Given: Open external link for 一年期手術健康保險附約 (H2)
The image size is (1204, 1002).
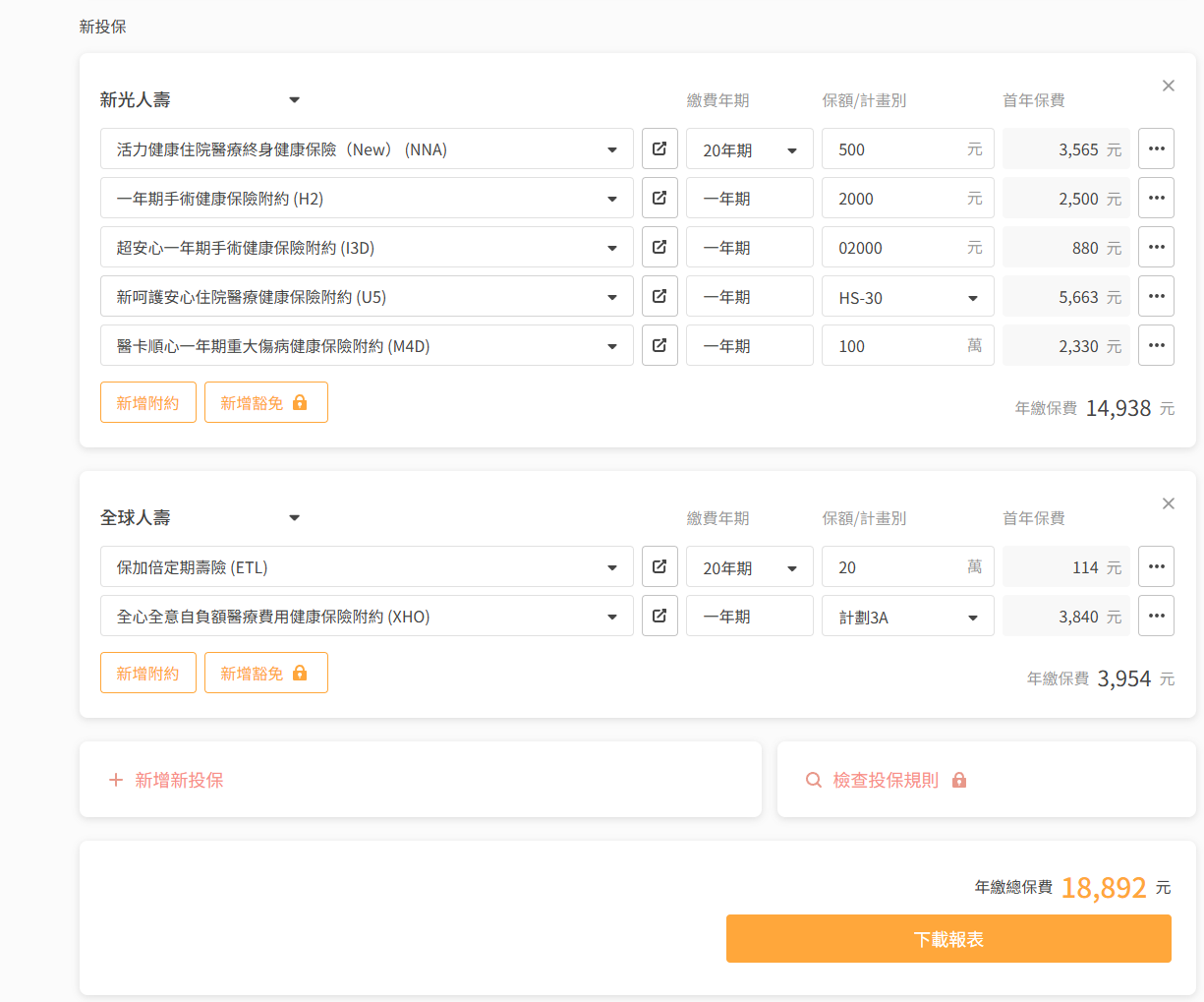Looking at the screenshot, I should coord(659,199).
